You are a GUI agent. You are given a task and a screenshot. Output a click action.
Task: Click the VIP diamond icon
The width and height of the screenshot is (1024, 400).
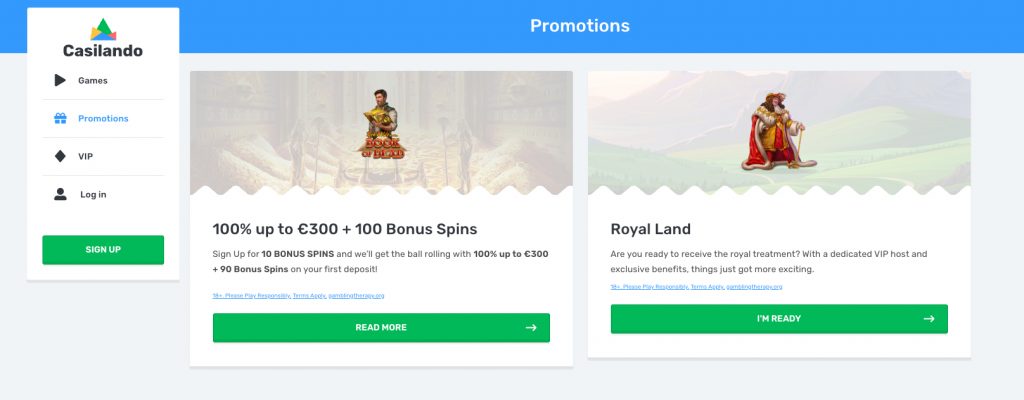(60, 156)
